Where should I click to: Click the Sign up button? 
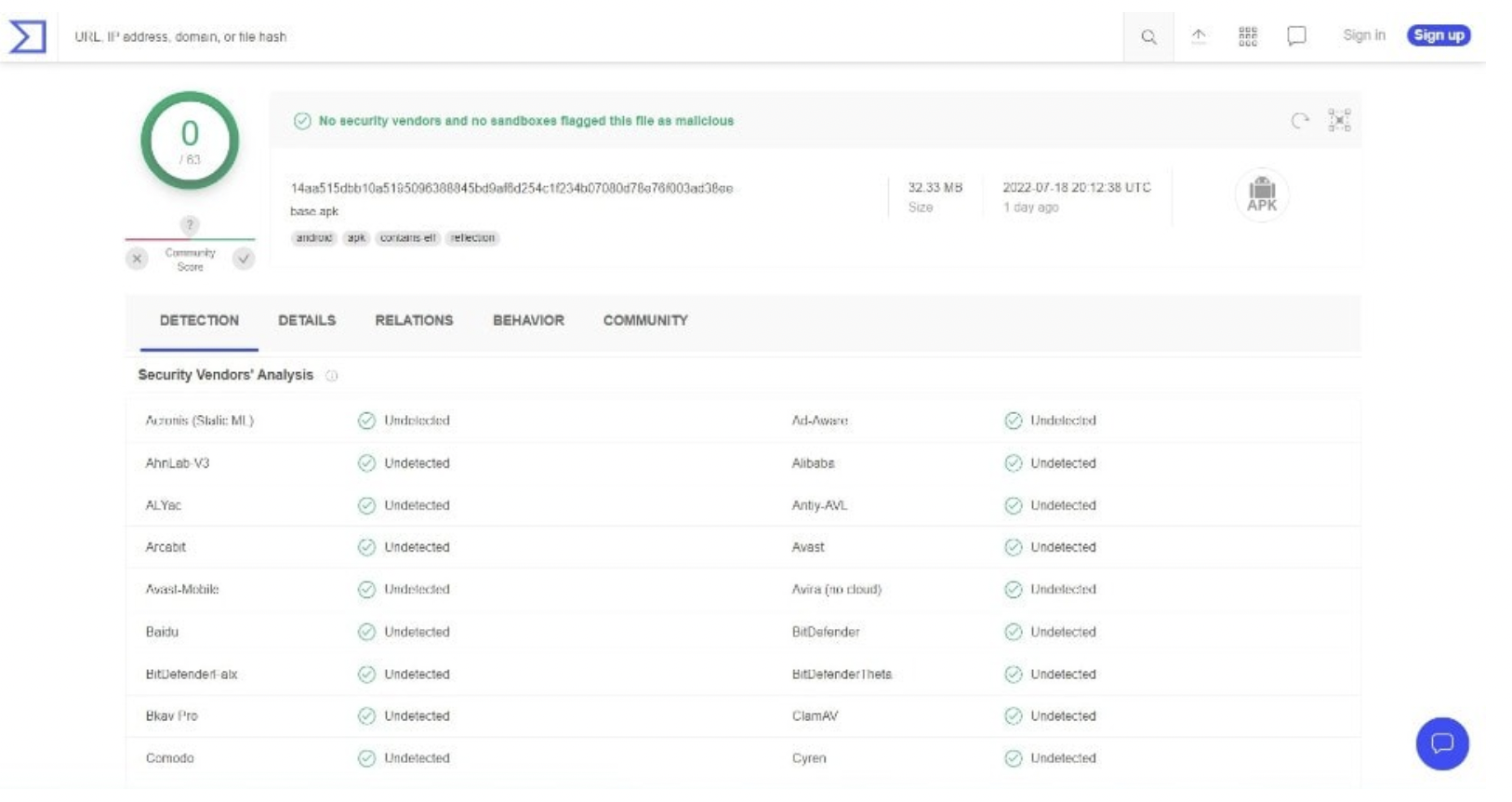tap(1439, 35)
